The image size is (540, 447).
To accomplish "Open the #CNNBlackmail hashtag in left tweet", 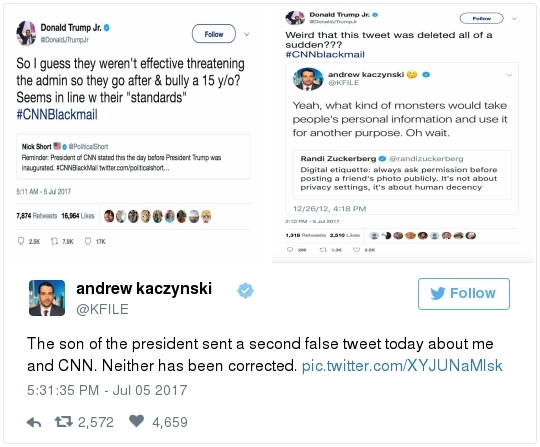I will 57,114.
